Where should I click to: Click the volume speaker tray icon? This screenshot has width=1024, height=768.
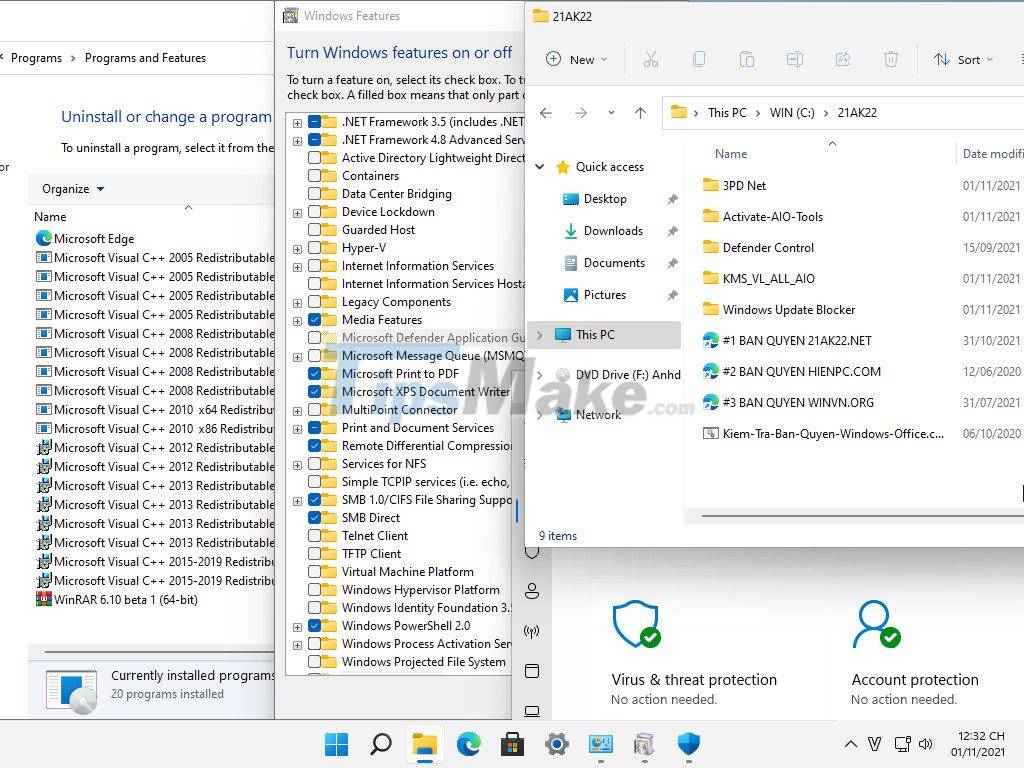tap(925, 743)
